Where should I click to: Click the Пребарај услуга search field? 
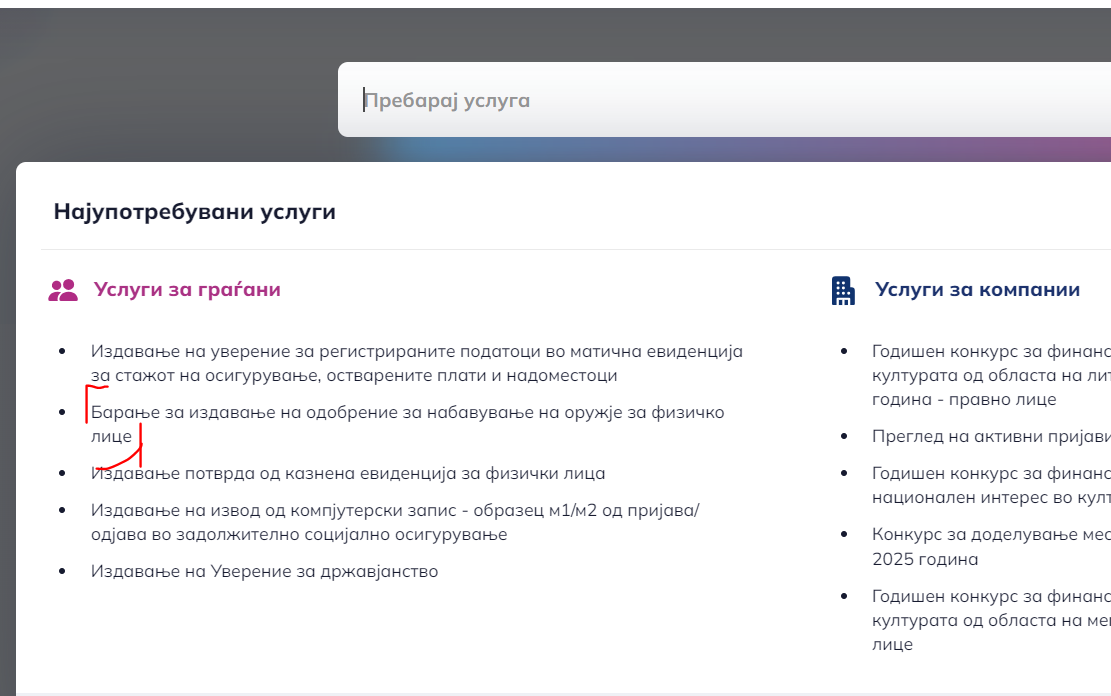pyautogui.click(x=724, y=100)
